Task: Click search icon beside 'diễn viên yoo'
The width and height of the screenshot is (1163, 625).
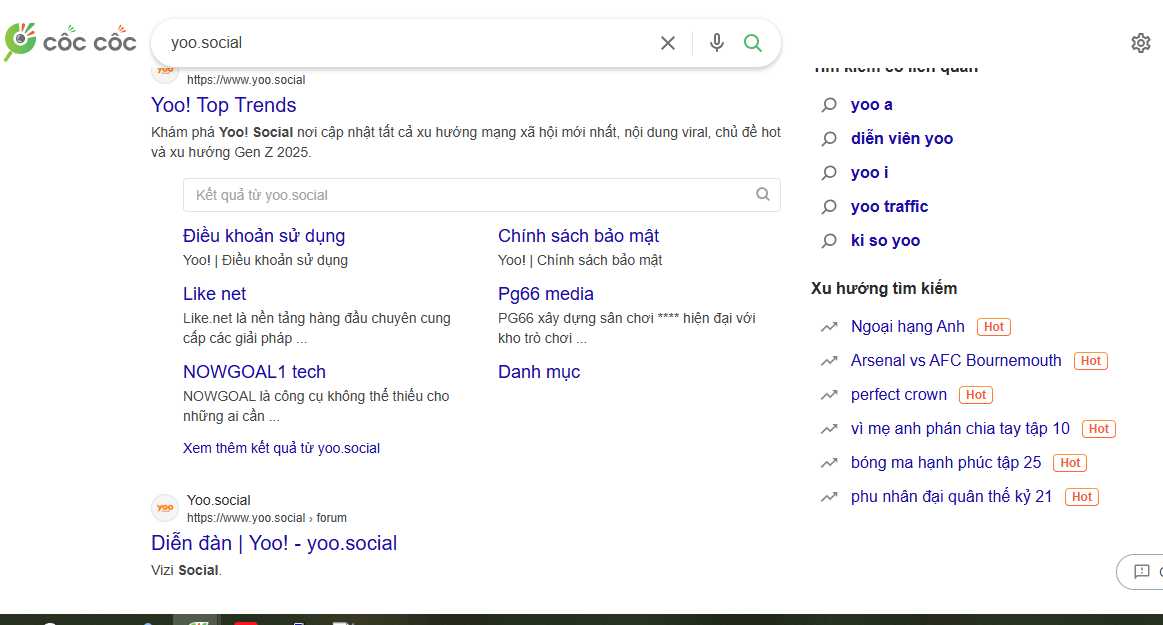Action: pyautogui.click(x=829, y=139)
